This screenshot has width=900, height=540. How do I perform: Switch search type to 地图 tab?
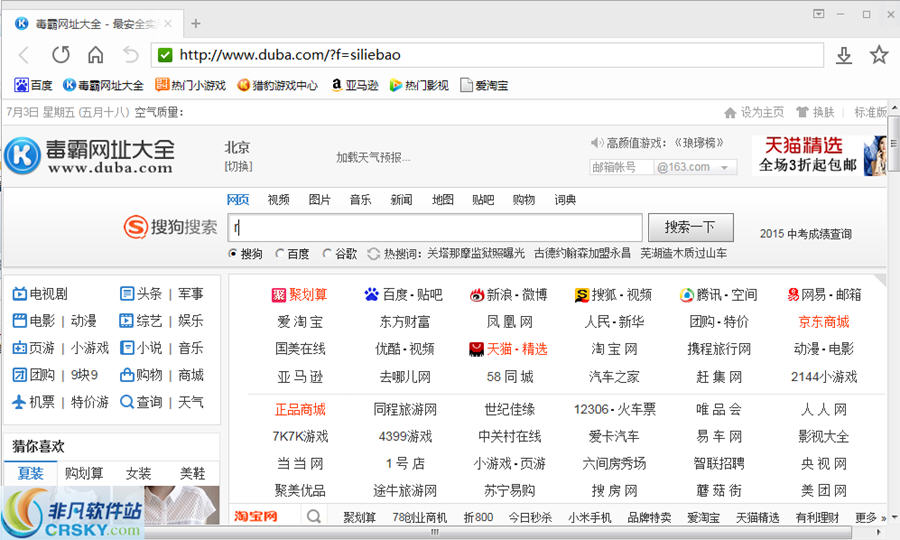[x=443, y=200]
